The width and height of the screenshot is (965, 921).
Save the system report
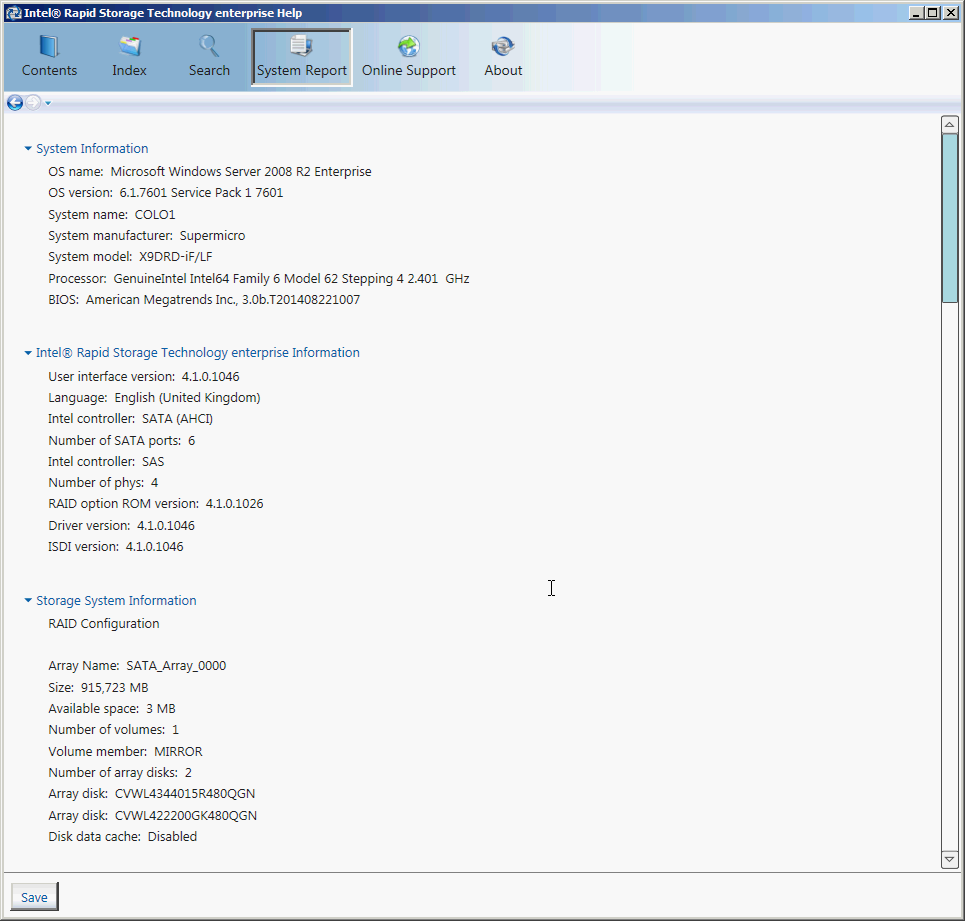point(34,897)
